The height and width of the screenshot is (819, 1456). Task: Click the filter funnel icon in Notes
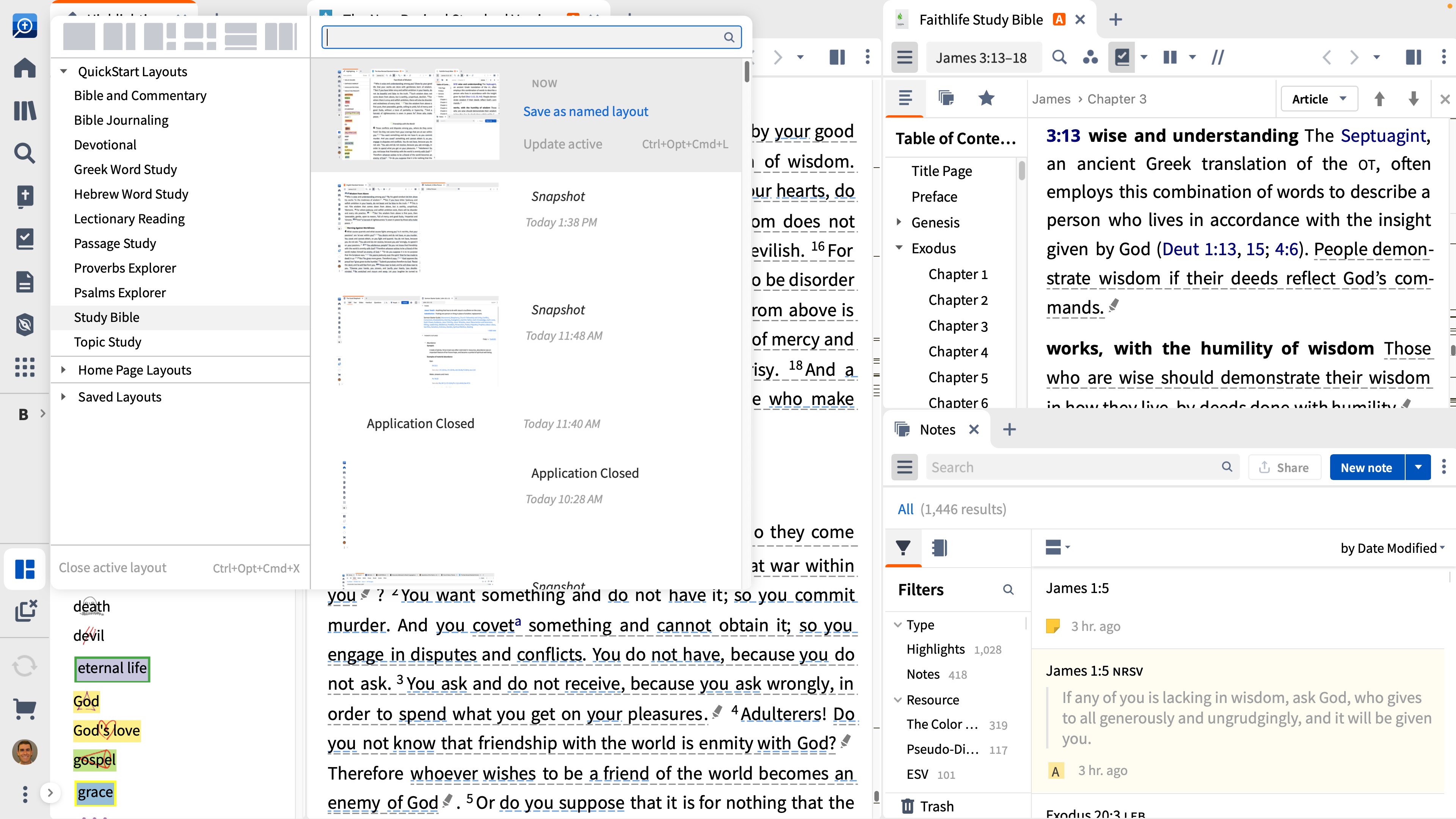[903, 548]
